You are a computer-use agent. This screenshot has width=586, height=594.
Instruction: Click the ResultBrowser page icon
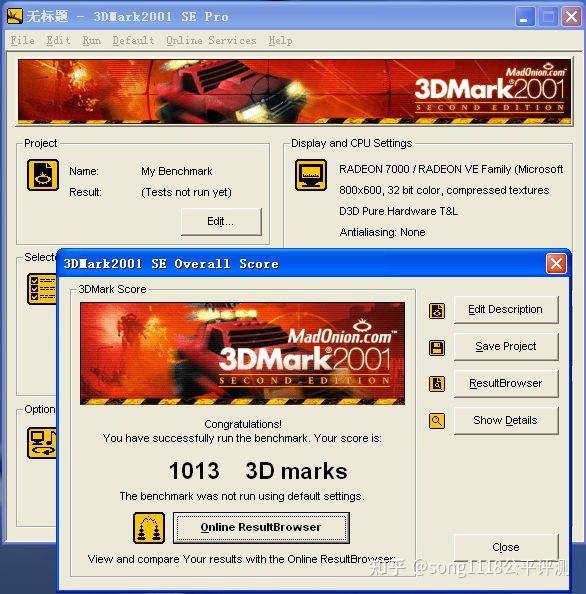(x=437, y=384)
